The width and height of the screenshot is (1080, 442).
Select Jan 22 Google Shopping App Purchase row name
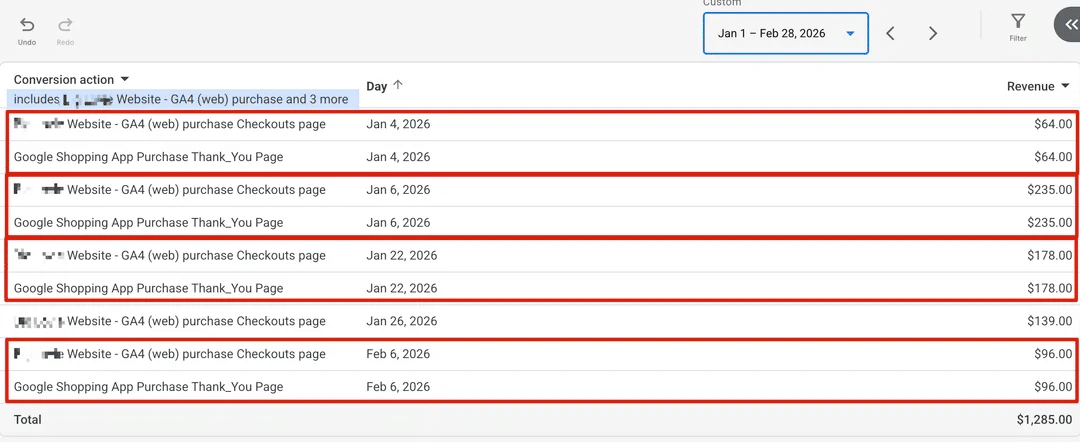148,288
